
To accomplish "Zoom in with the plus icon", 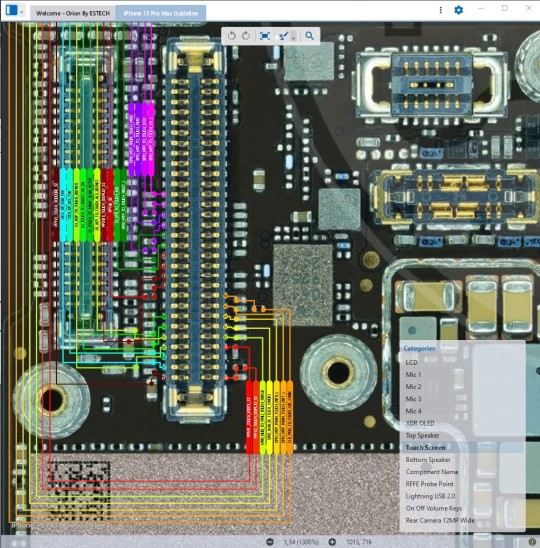I will tap(332, 542).
